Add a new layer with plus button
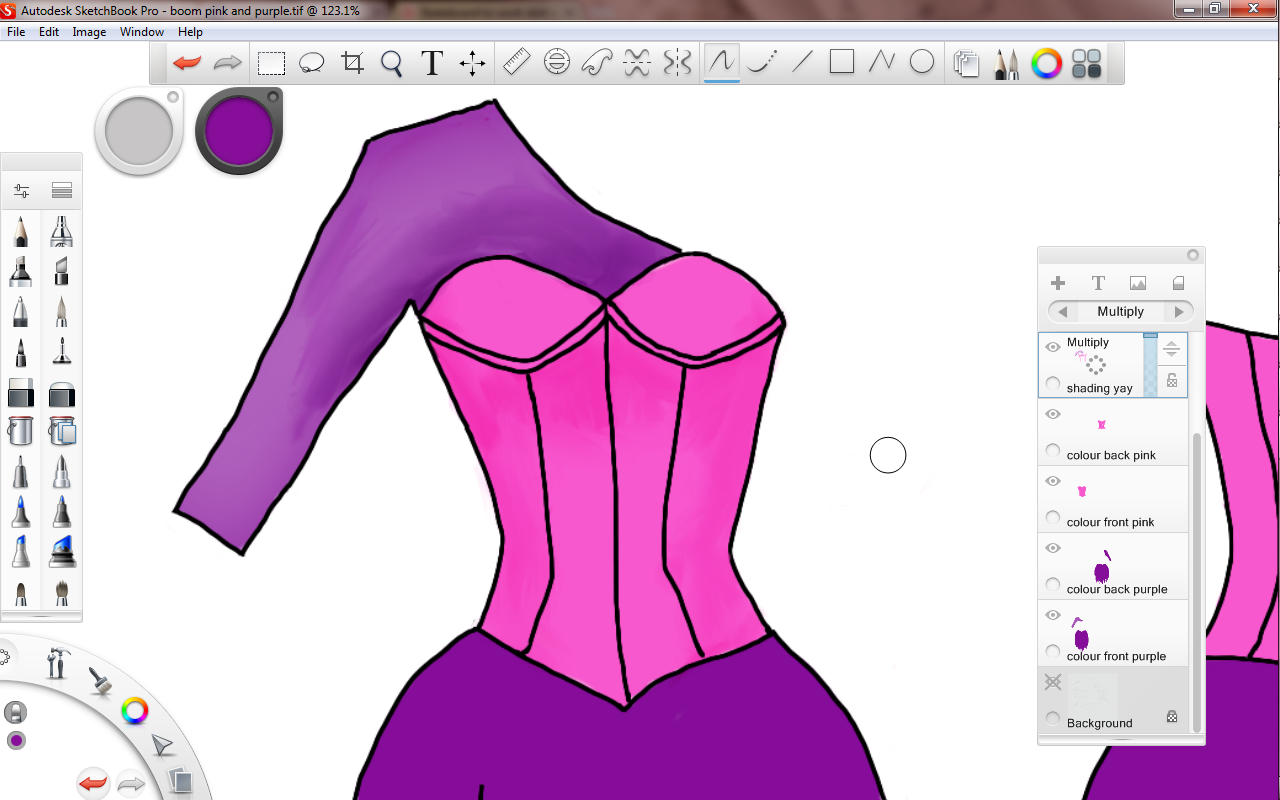1280x800 pixels. 1058,283
